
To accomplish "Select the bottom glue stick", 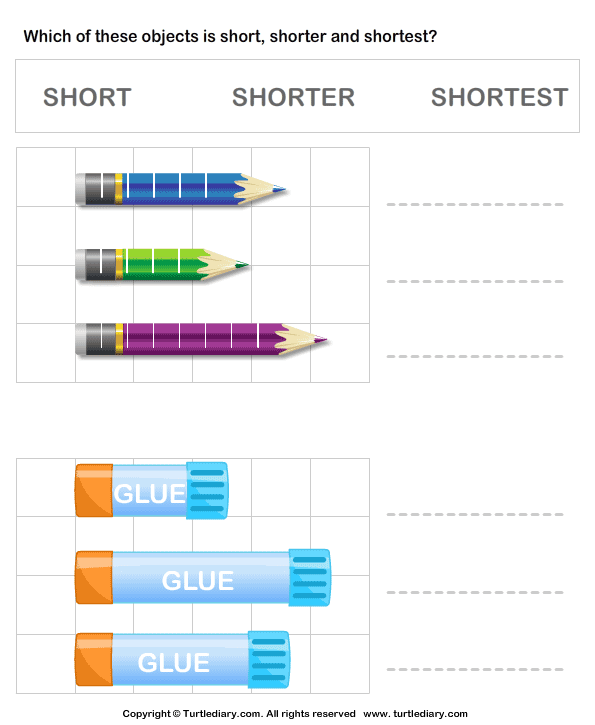I will point(183,660).
